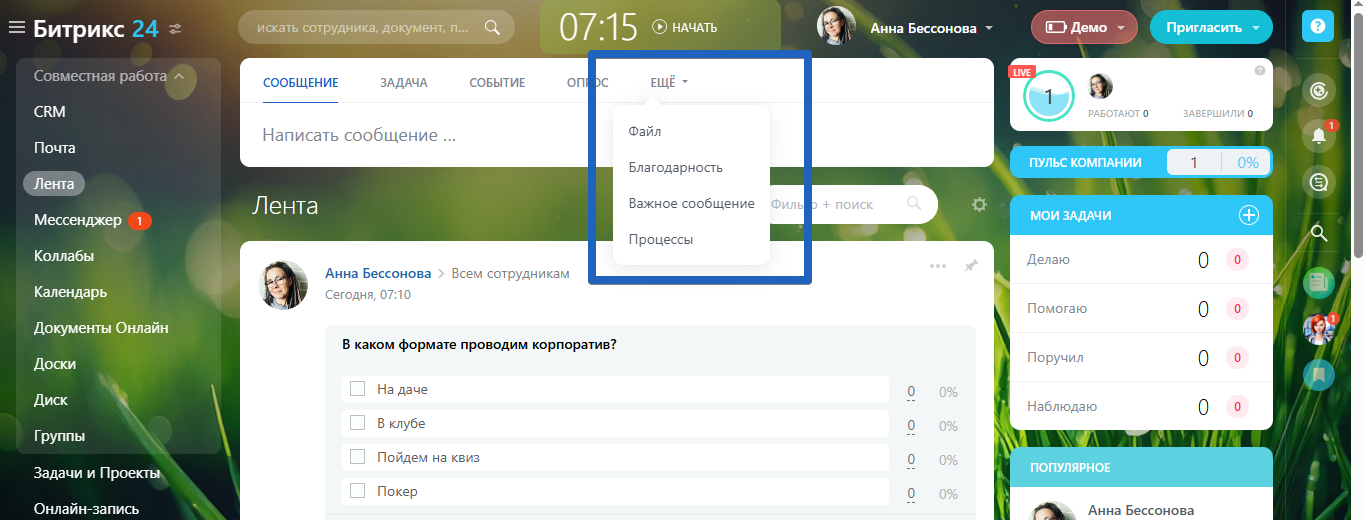Open the green news feed icon
Image resolution: width=1366 pixels, height=520 pixels.
click(x=1319, y=283)
